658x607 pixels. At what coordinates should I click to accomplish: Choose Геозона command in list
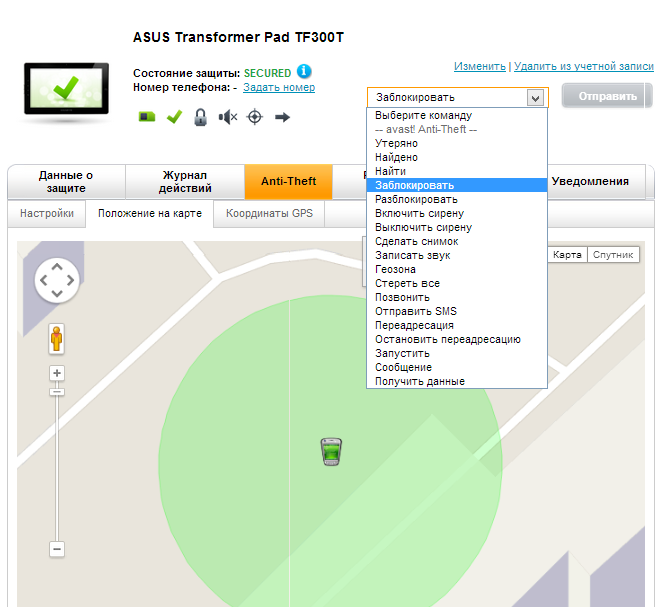click(457, 269)
